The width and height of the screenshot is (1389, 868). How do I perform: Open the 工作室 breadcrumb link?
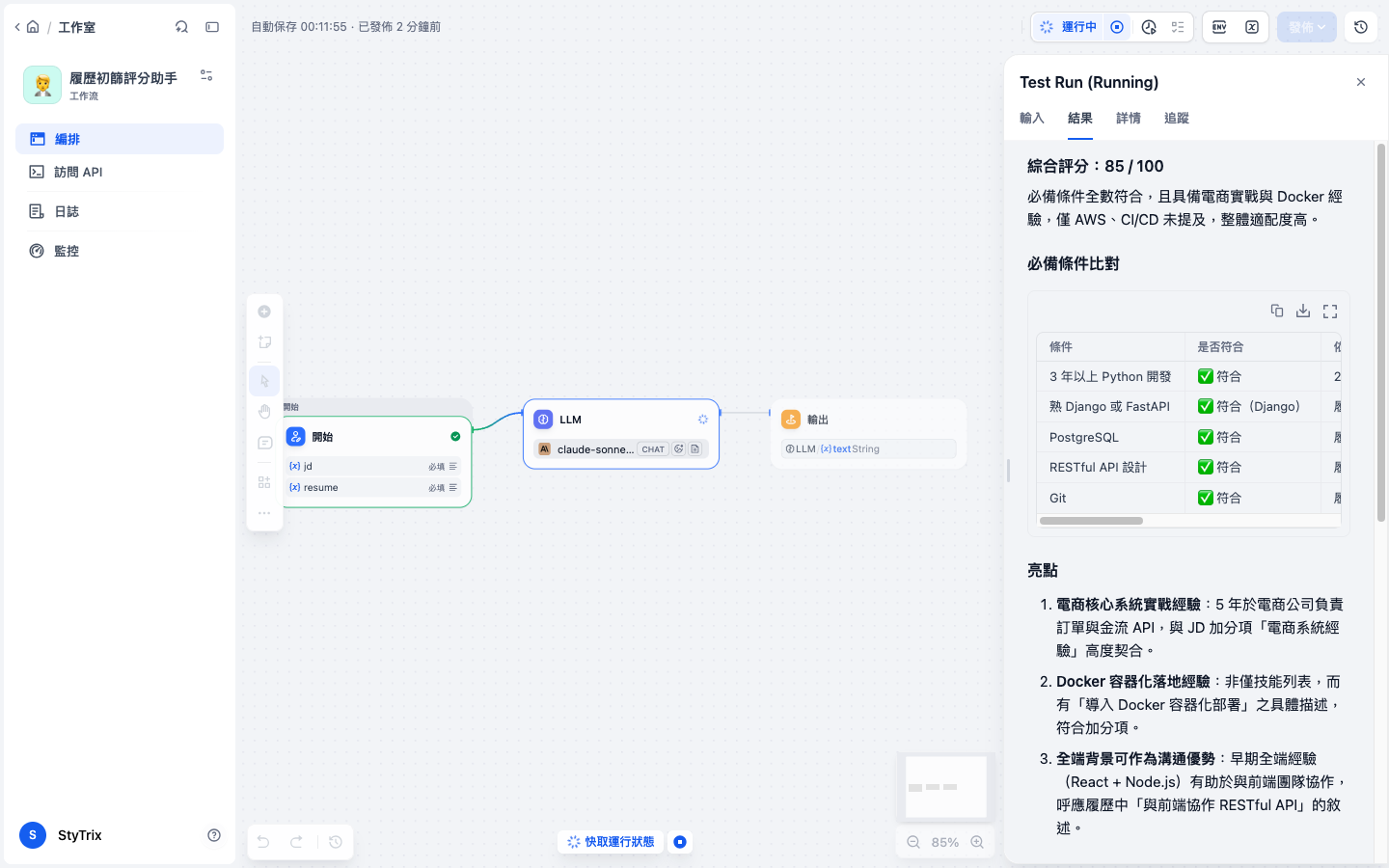pyautogui.click(x=76, y=27)
